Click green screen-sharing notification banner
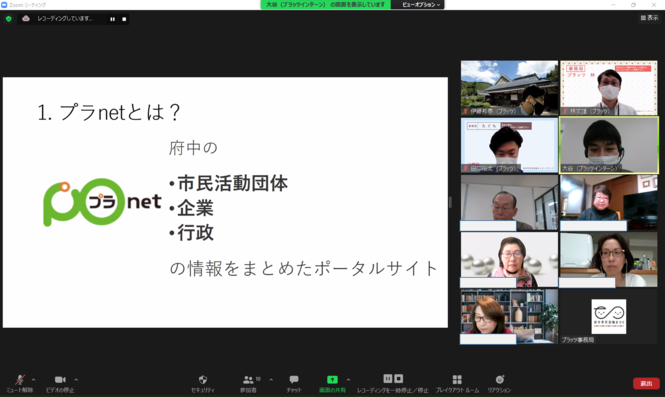665x397 pixels. pyautogui.click(x=325, y=5)
